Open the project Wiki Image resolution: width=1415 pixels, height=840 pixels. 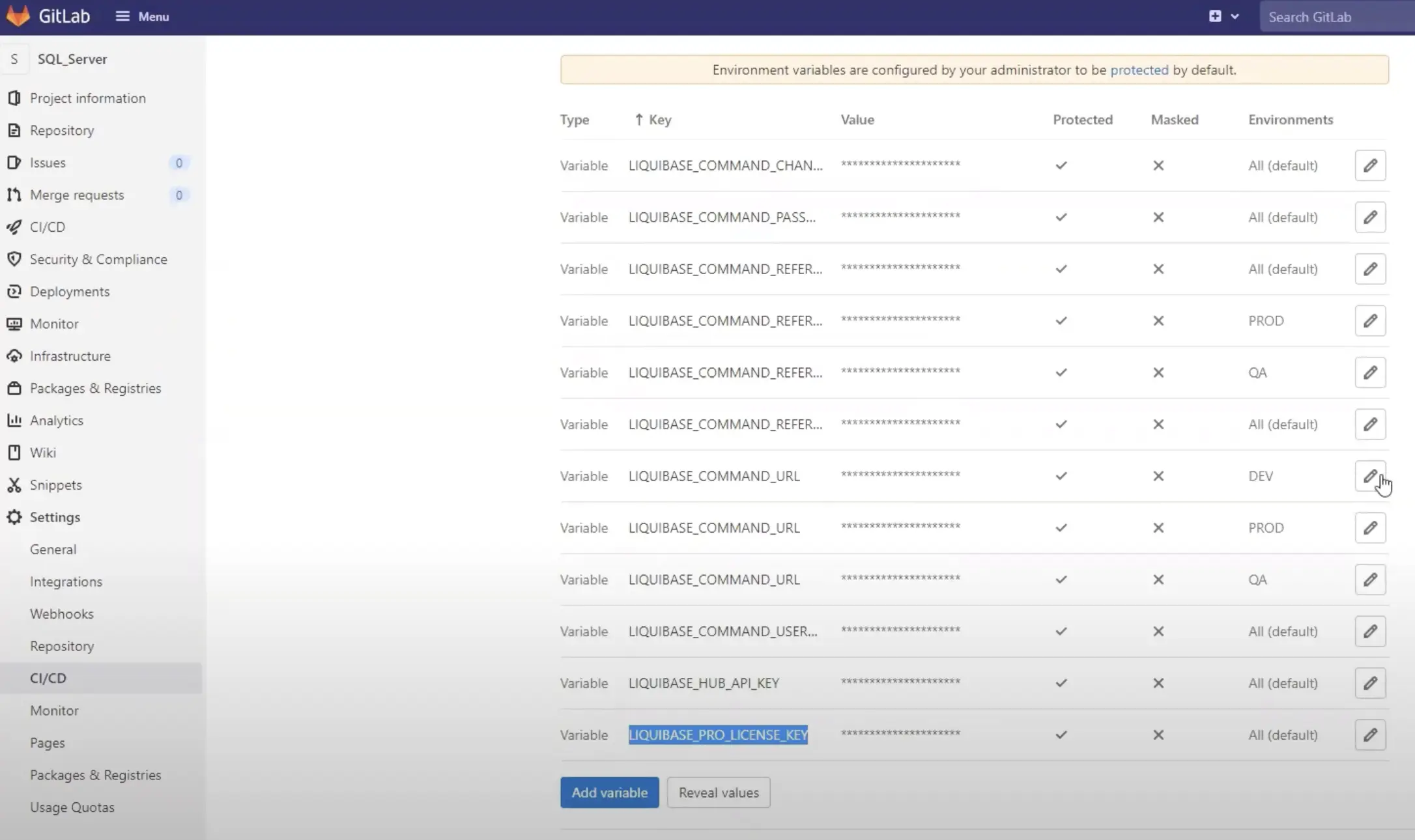click(44, 453)
